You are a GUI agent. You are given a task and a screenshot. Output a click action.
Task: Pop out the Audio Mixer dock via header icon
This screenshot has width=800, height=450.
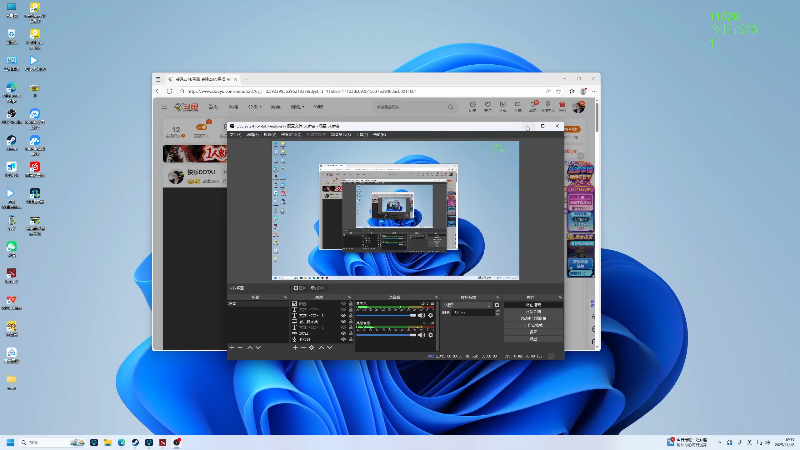pos(436,297)
